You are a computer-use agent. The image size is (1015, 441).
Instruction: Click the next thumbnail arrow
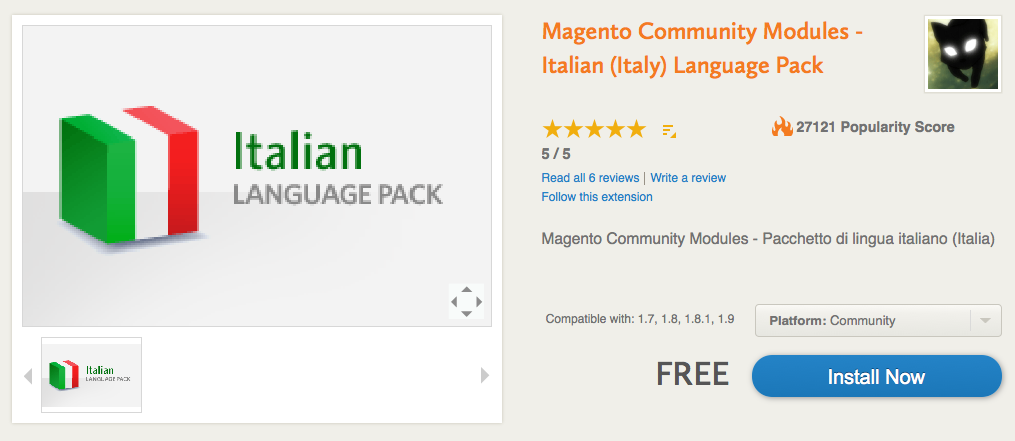coord(485,376)
